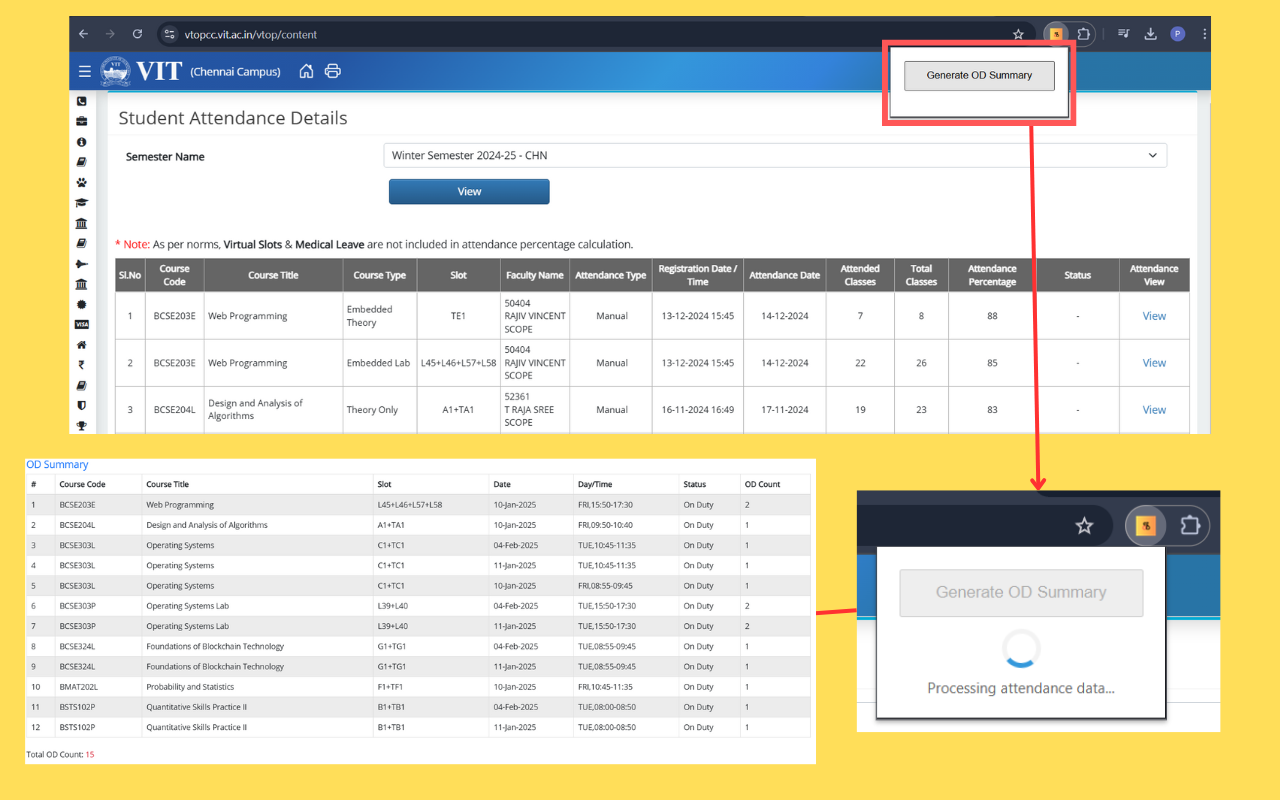Image resolution: width=1280 pixels, height=800 pixels.
Task: Click the printer icon in VIT header
Action: click(333, 71)
